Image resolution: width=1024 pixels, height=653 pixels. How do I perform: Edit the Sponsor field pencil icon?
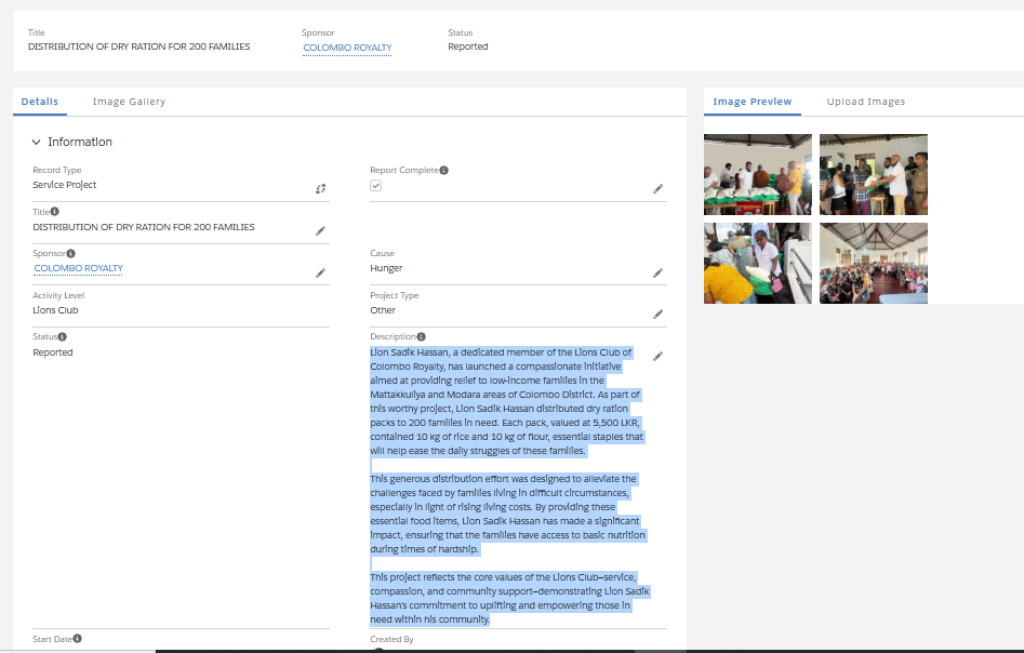coord(321,273)
